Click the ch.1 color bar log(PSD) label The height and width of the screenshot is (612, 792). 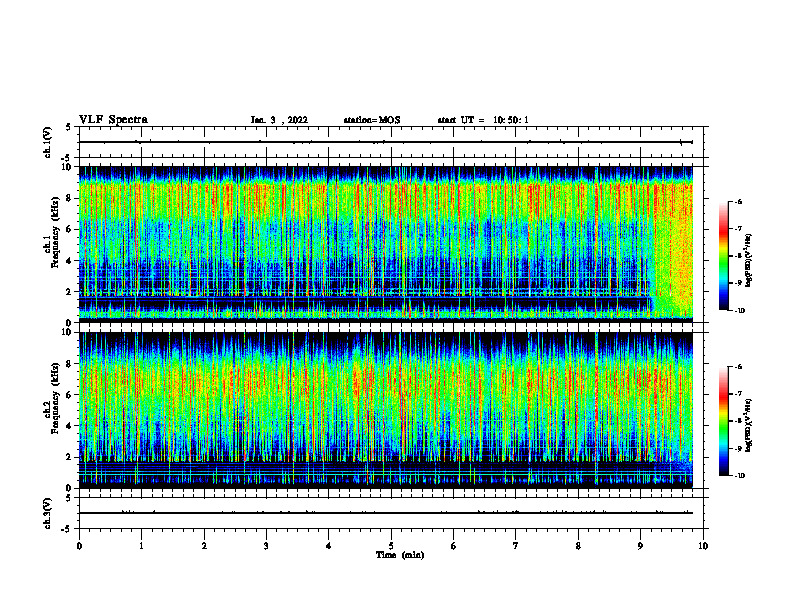(x=749, y=260)
